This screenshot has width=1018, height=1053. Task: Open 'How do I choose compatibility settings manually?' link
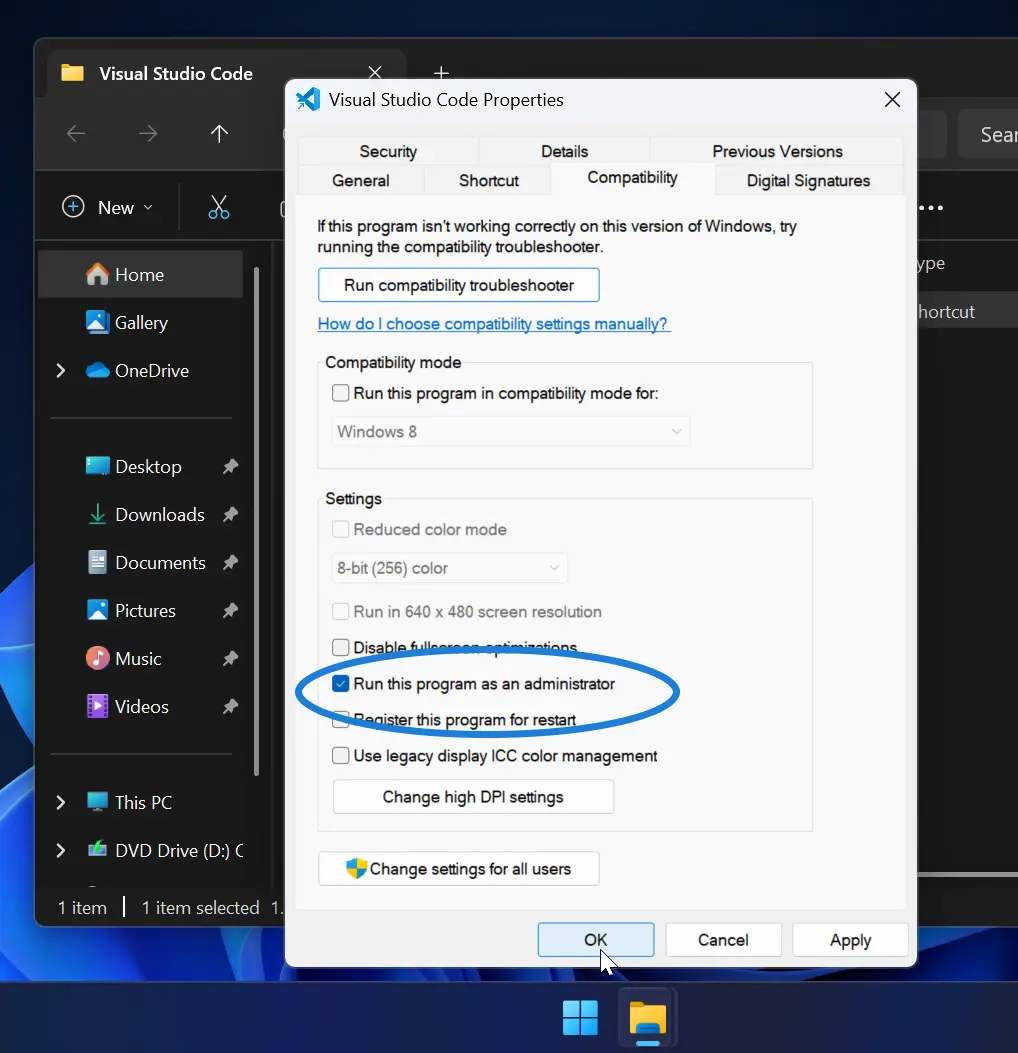coord(494,324)
